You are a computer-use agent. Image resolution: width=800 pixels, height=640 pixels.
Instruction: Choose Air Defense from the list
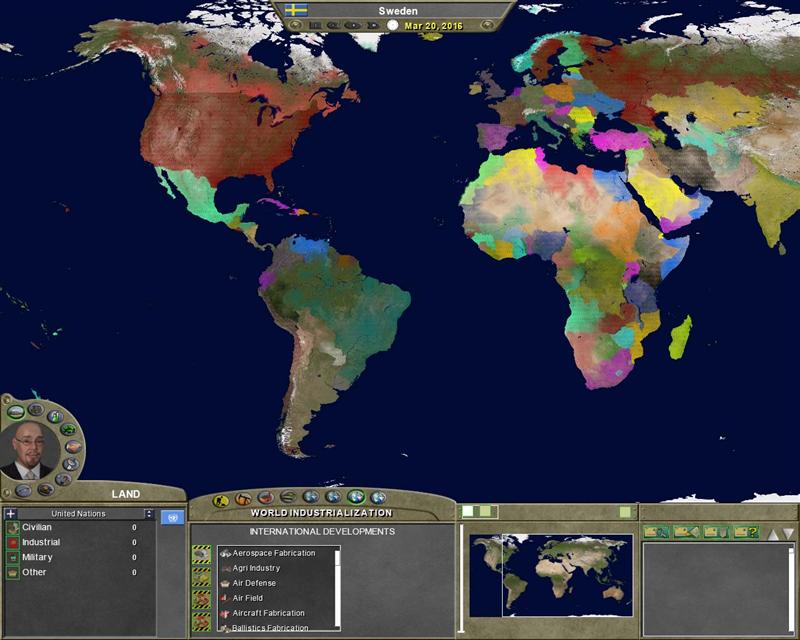tap(254, 583)
